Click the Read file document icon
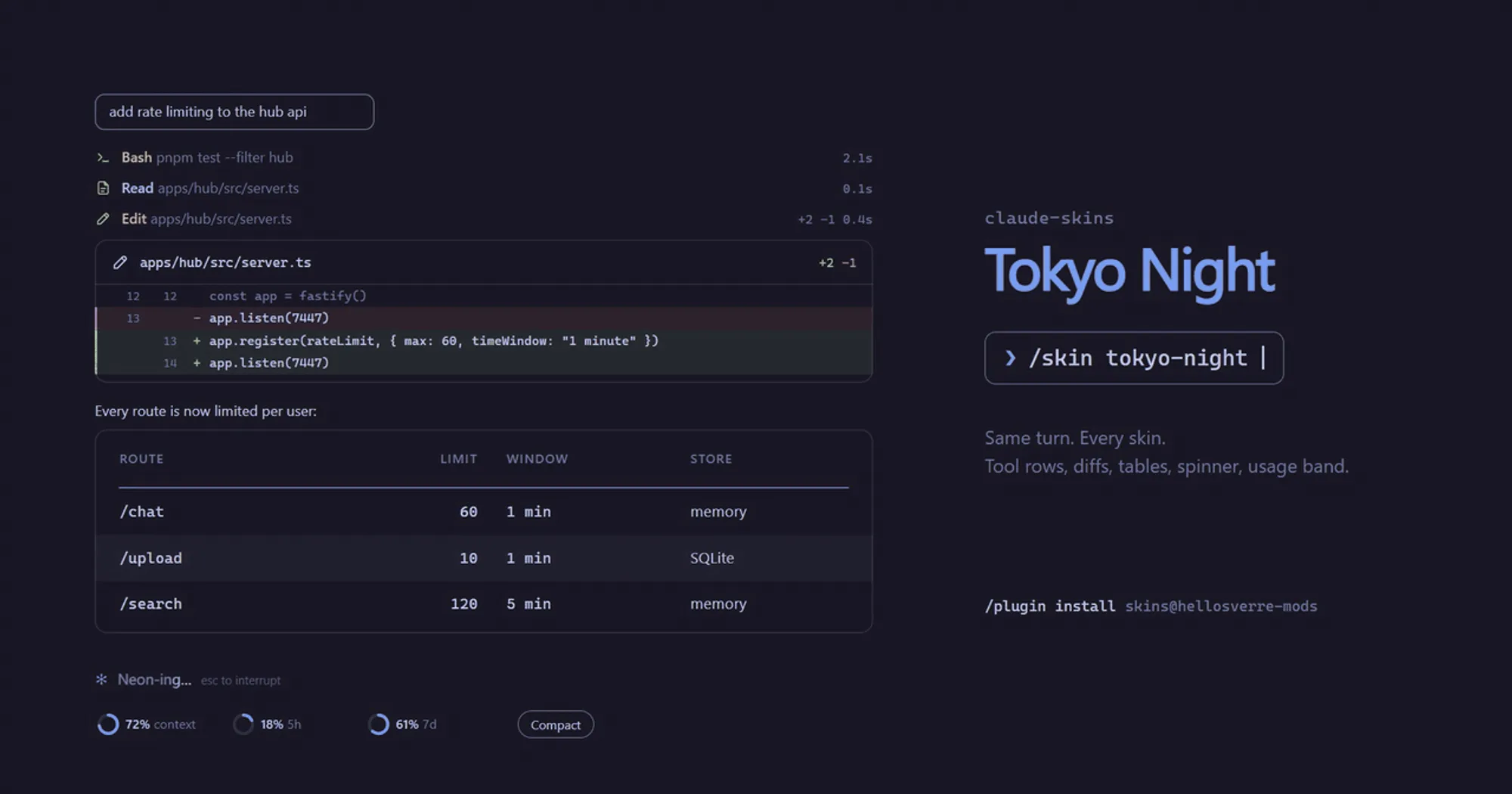 pos(103,188)
